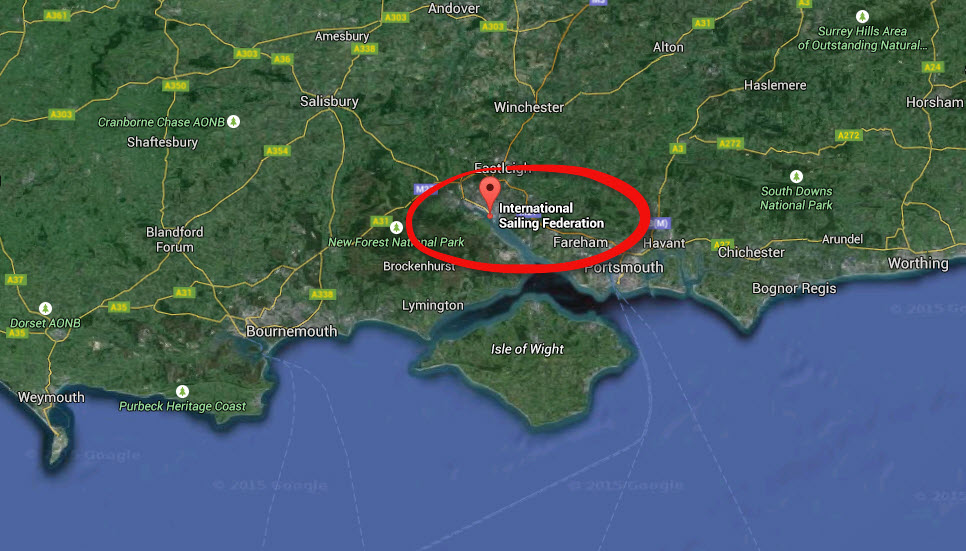Select the Portsmouth city label
This screenshot has height=551, width=966.
coord(624,267)
